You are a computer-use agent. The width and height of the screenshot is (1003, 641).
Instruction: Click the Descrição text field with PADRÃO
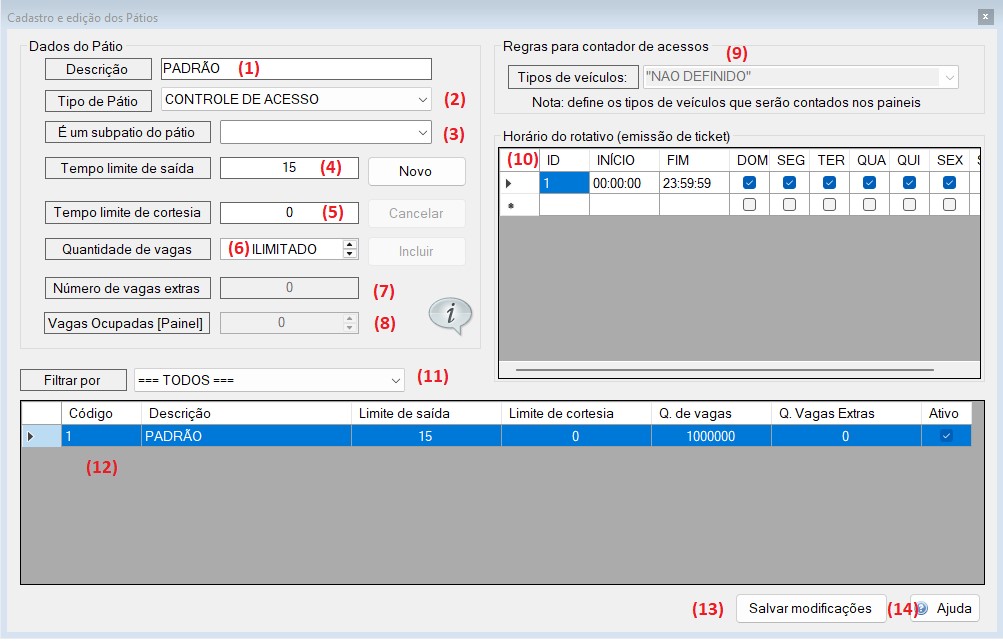(296, 68)
